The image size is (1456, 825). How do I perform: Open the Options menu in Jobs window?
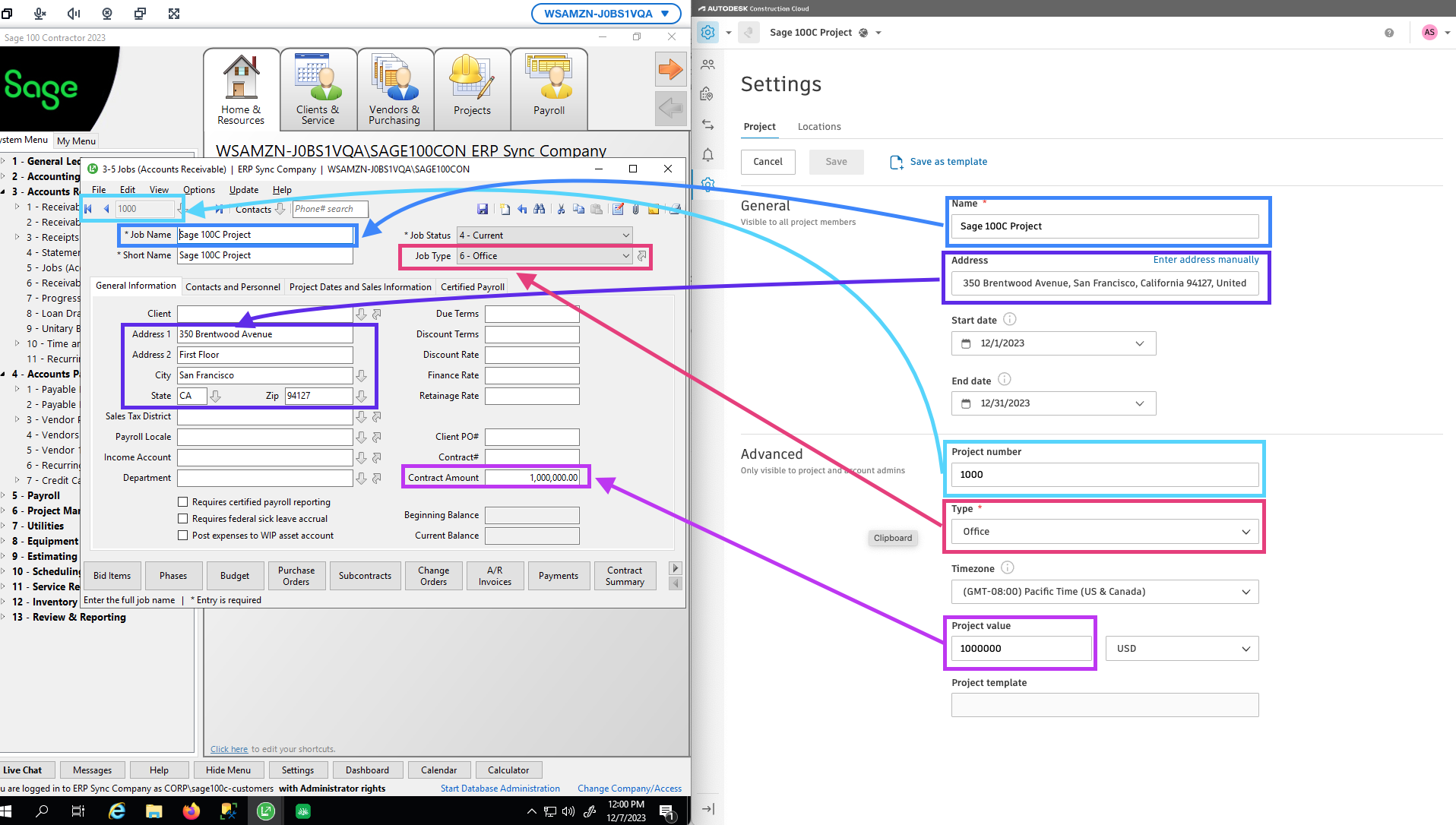coord(198,190)
